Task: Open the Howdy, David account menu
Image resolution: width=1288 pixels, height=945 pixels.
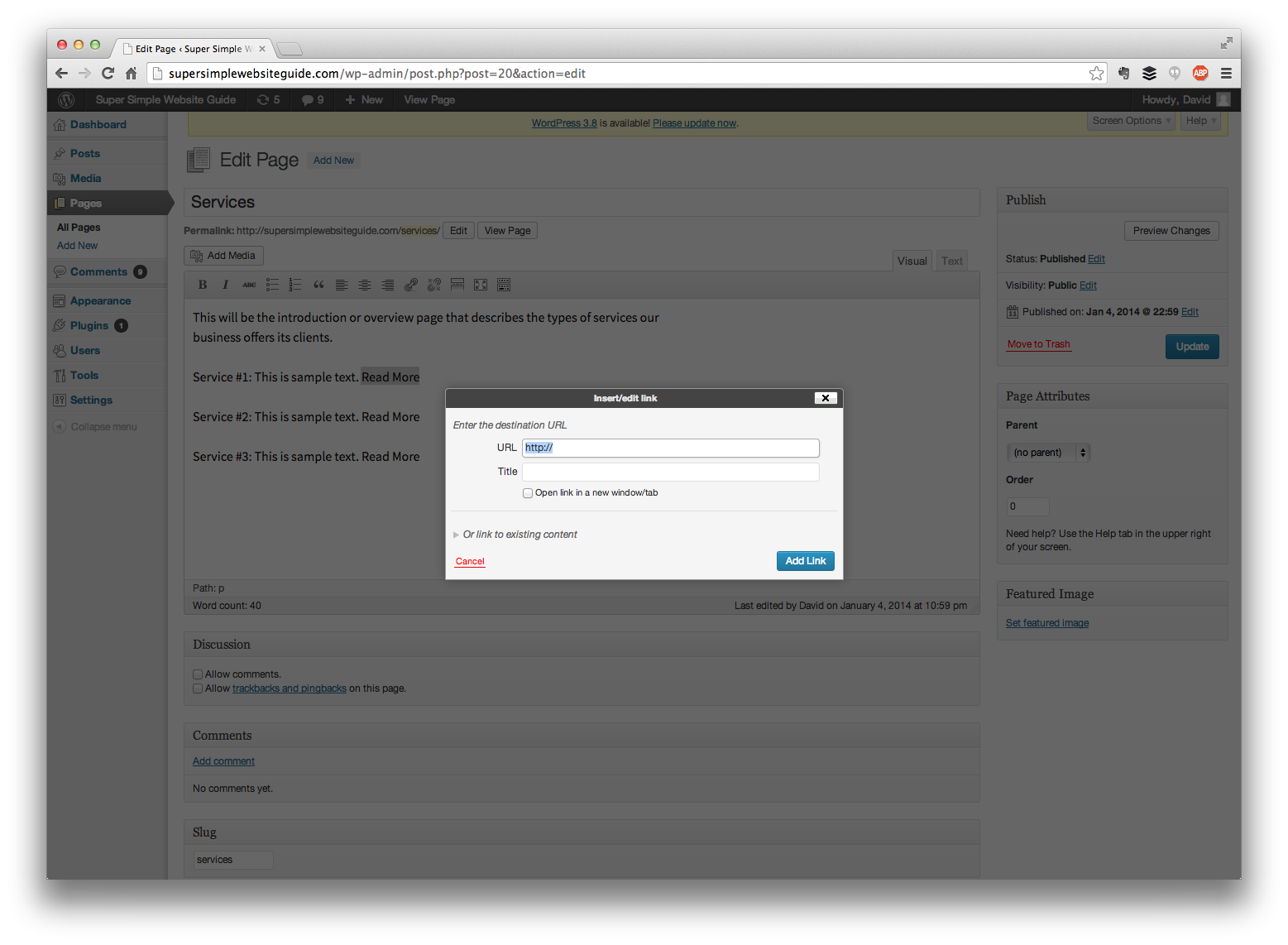Action: point(1185,100)
